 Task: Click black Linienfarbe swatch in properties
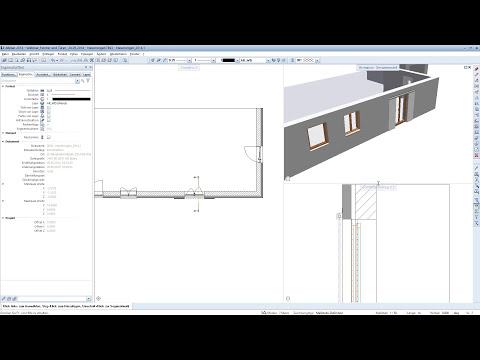(71, 99)
